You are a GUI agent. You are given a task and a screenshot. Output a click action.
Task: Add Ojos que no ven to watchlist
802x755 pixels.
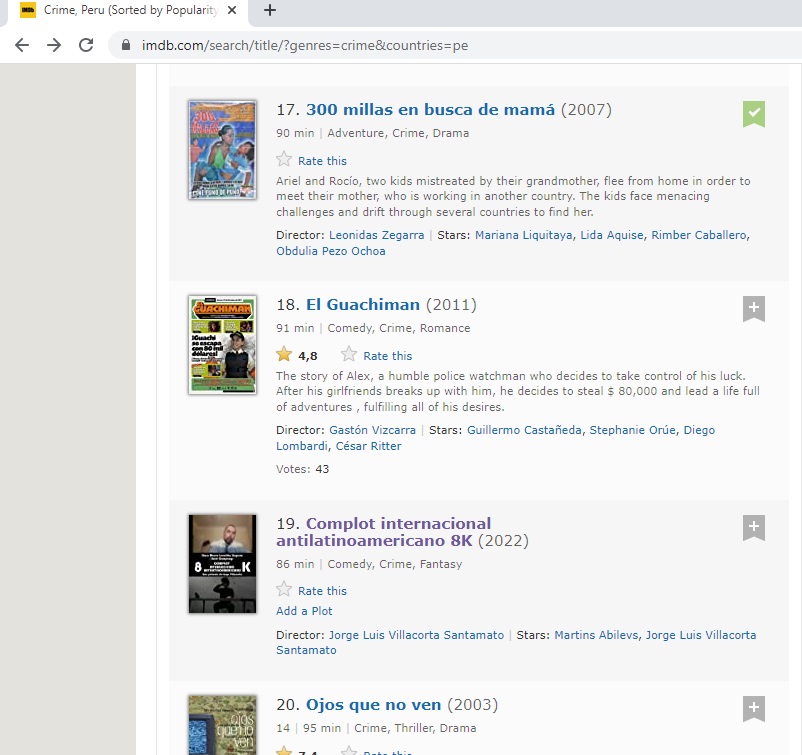[x=753, y=709]
